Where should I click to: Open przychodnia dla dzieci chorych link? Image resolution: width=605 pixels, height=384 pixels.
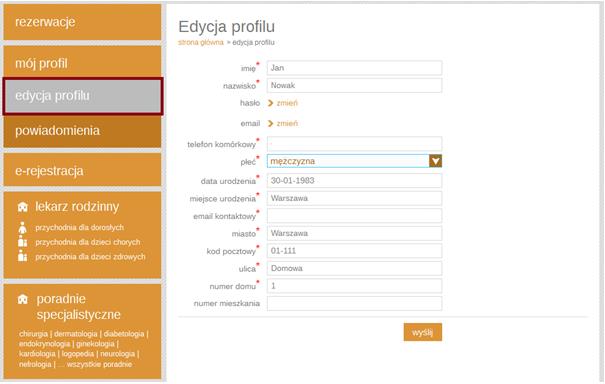click(88, 242)
